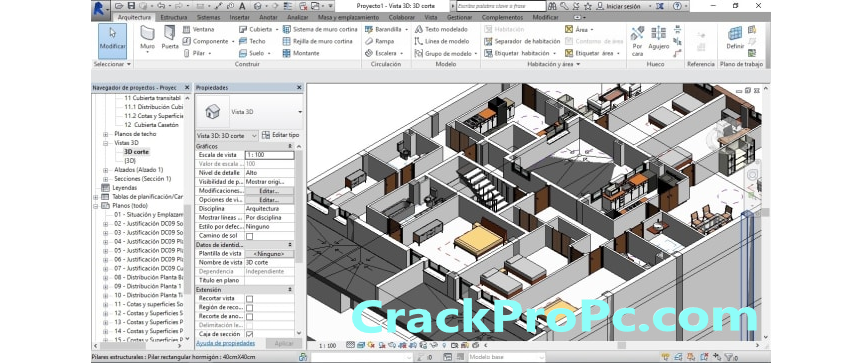Select the Rampa tool

coord(379,41)
